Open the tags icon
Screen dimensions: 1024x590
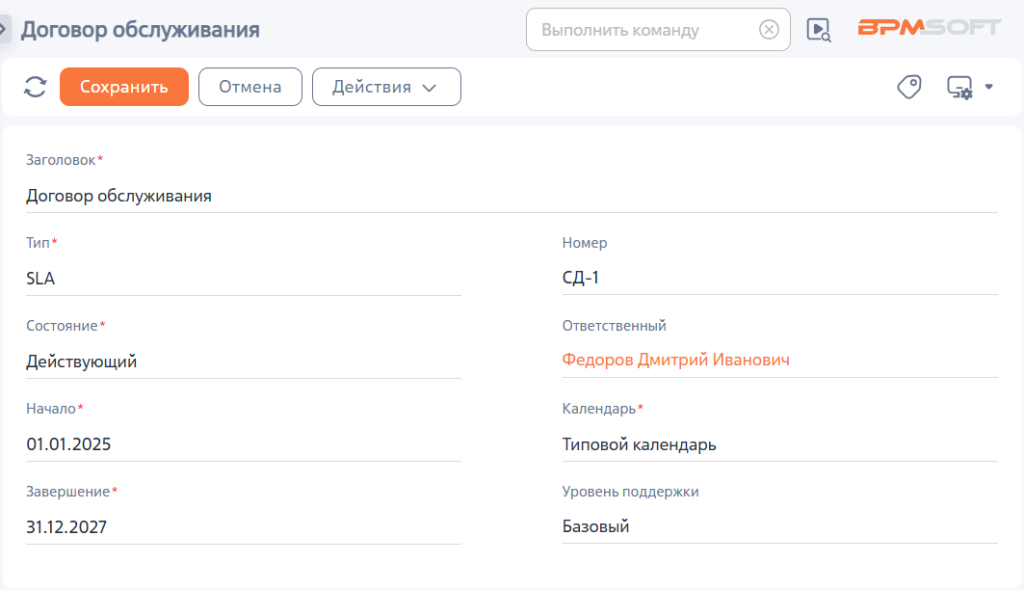[909, 87]
